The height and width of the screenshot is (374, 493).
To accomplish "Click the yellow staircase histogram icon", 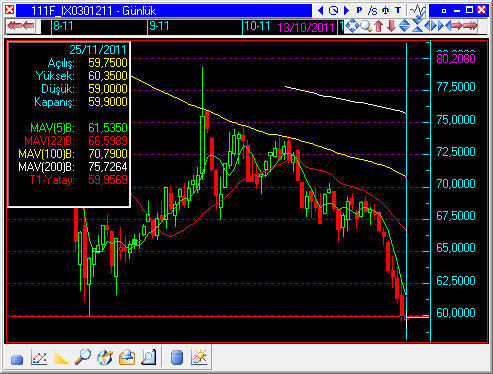I will point(60,358).
